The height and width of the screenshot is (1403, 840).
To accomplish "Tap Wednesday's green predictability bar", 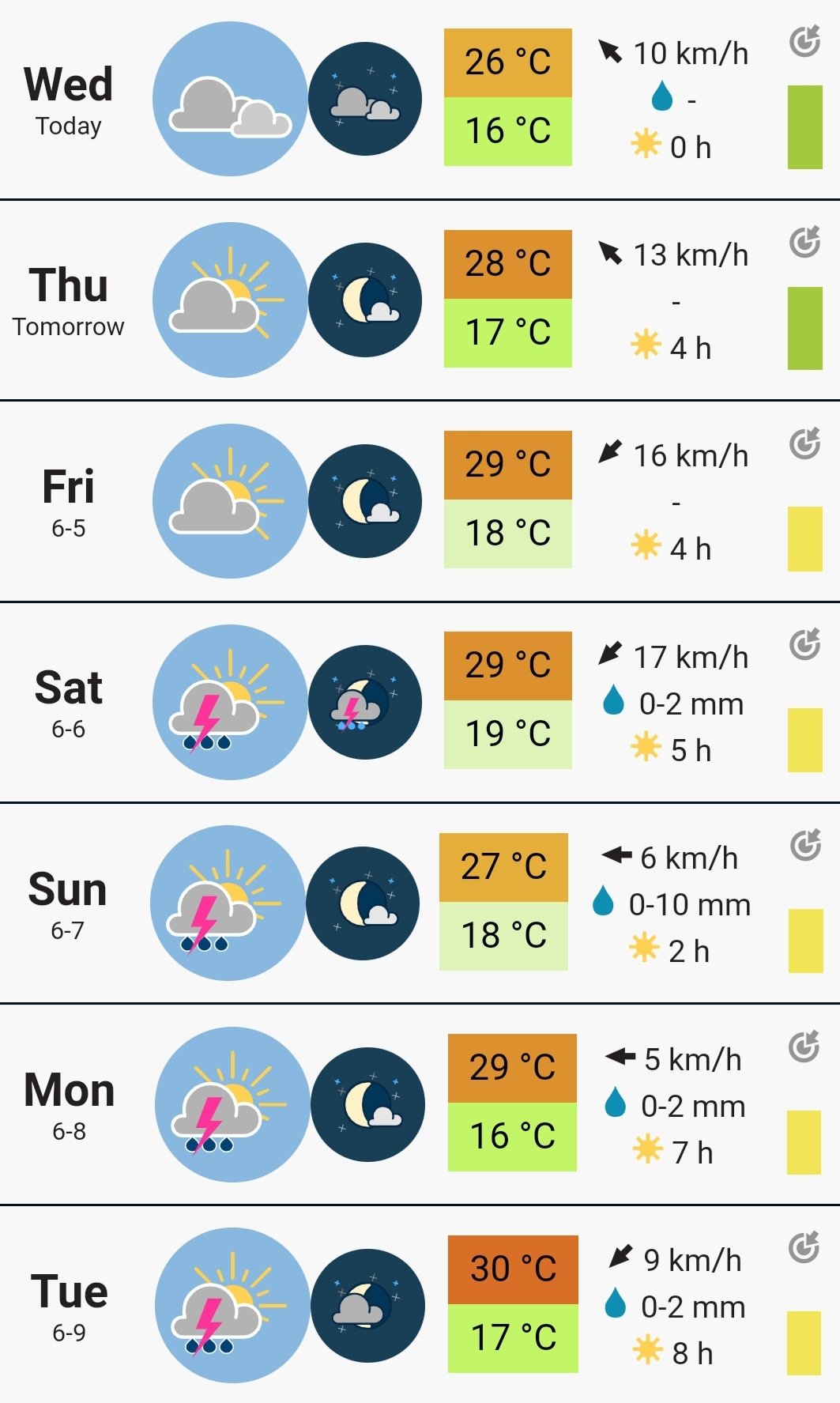I will pyautogui.click(x=805, y=127).
